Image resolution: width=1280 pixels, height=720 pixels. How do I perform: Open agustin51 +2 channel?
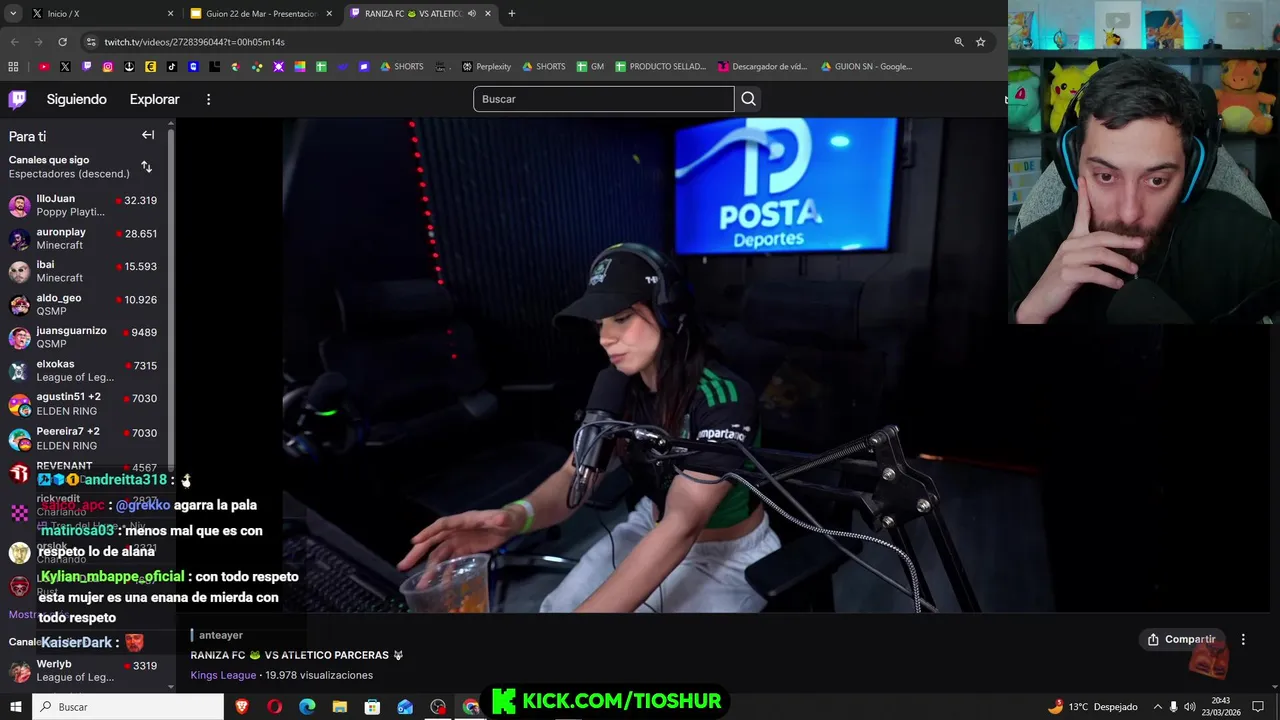[84, 403]
